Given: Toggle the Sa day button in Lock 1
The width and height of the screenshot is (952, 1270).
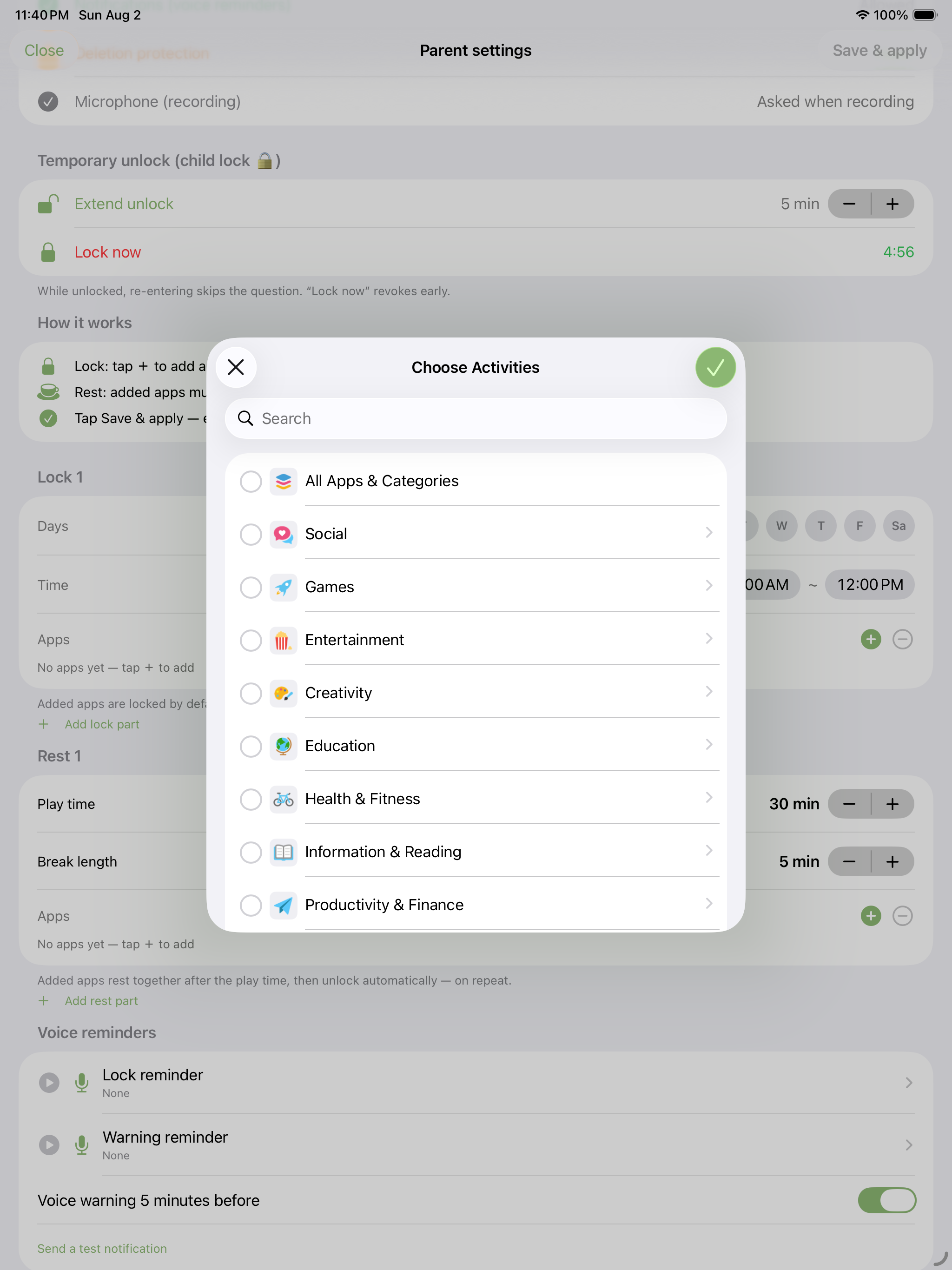Looking at the screenshot, I should (x=899, y=526).
